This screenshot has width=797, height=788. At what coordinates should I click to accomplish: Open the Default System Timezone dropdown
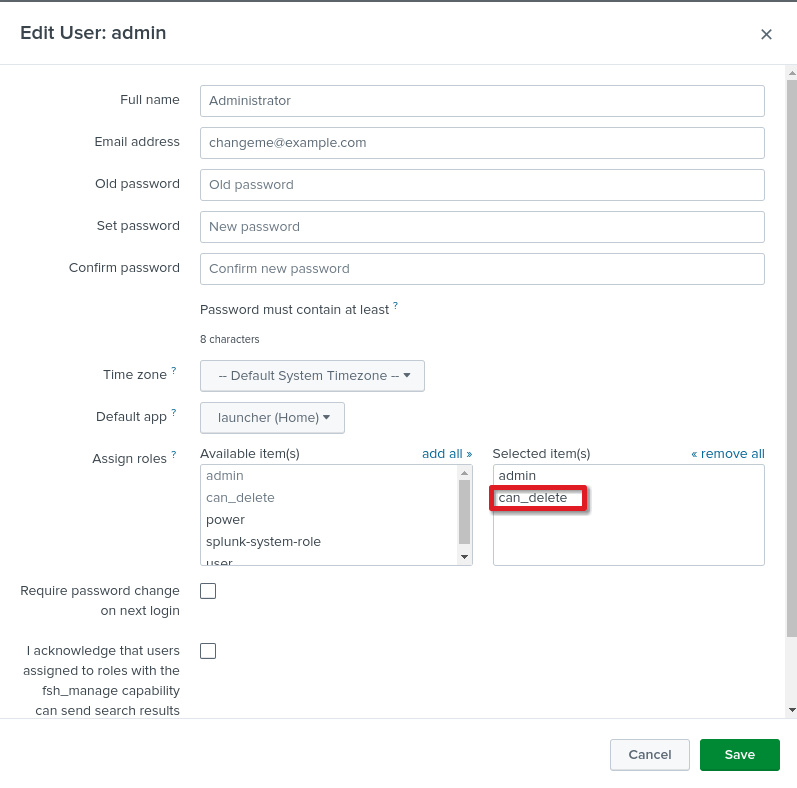tap(312, 376)
